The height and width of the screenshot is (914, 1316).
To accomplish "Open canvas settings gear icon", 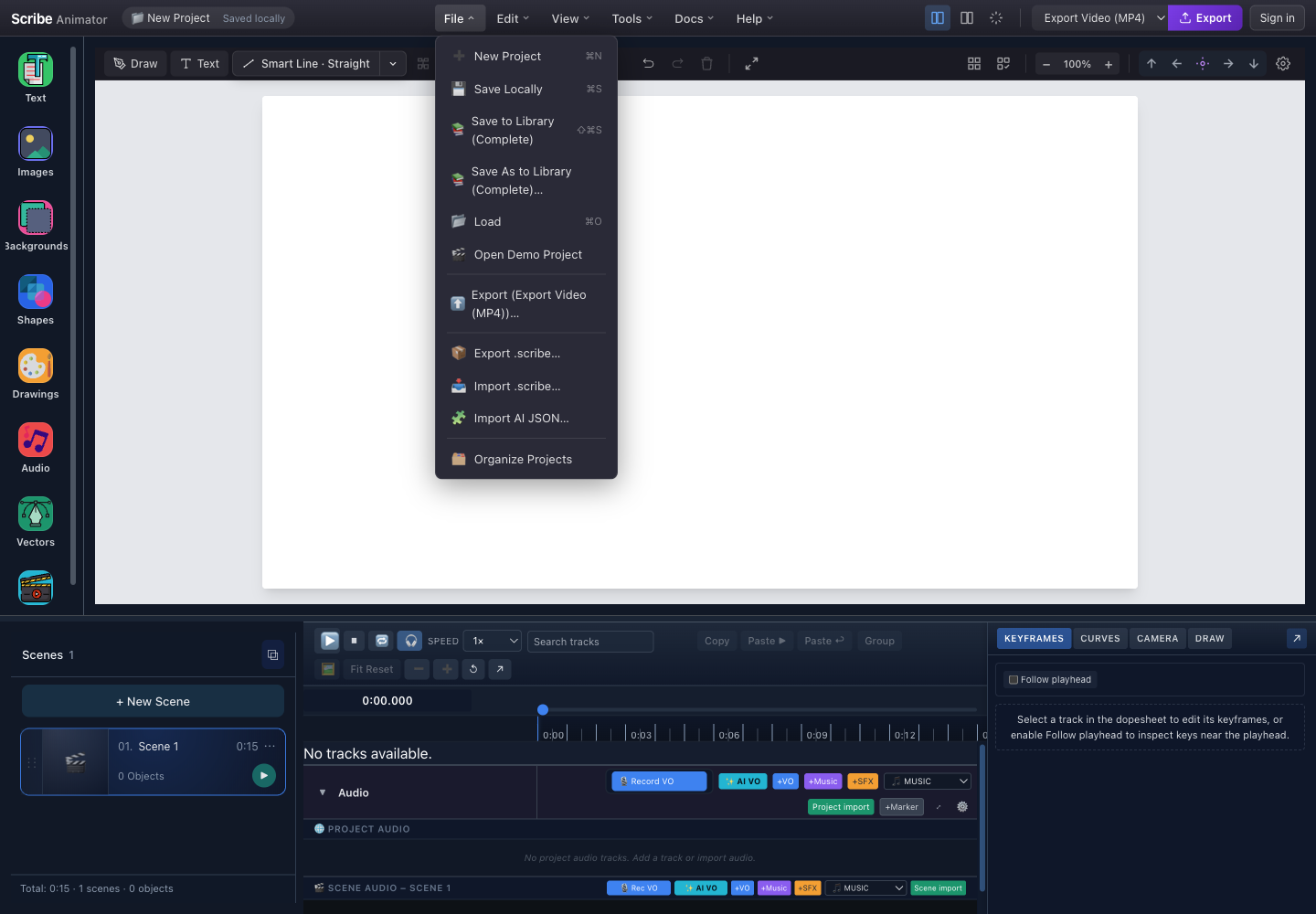I will pyautogui.click(x=1283, y=64).
